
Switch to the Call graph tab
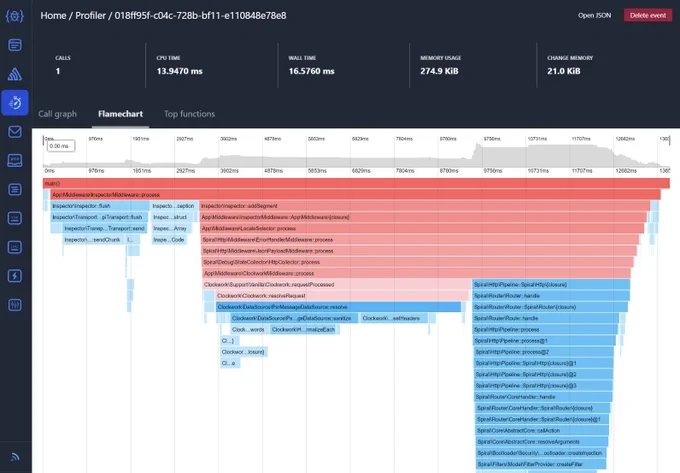[x=57, y=114]
